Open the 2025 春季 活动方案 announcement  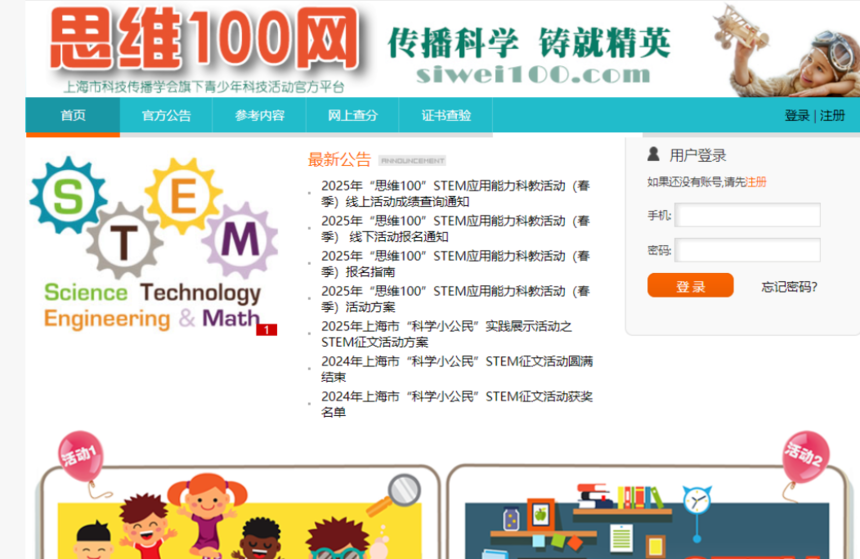click(455, 299)
